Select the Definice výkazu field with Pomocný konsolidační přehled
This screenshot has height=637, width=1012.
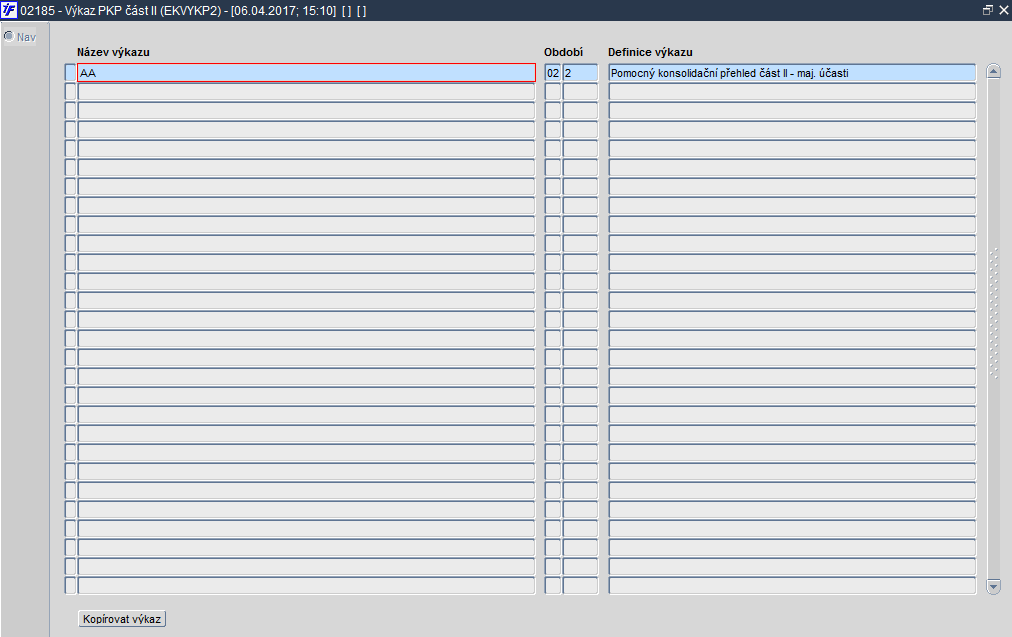pyautogui.click(x=792, y=73)
